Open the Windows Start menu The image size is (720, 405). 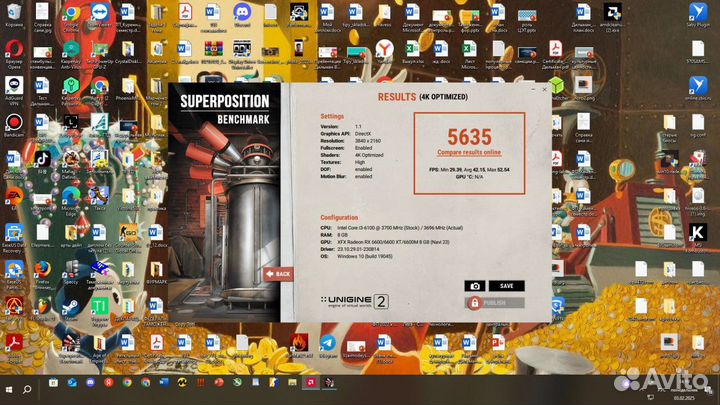tap(9, 389)
